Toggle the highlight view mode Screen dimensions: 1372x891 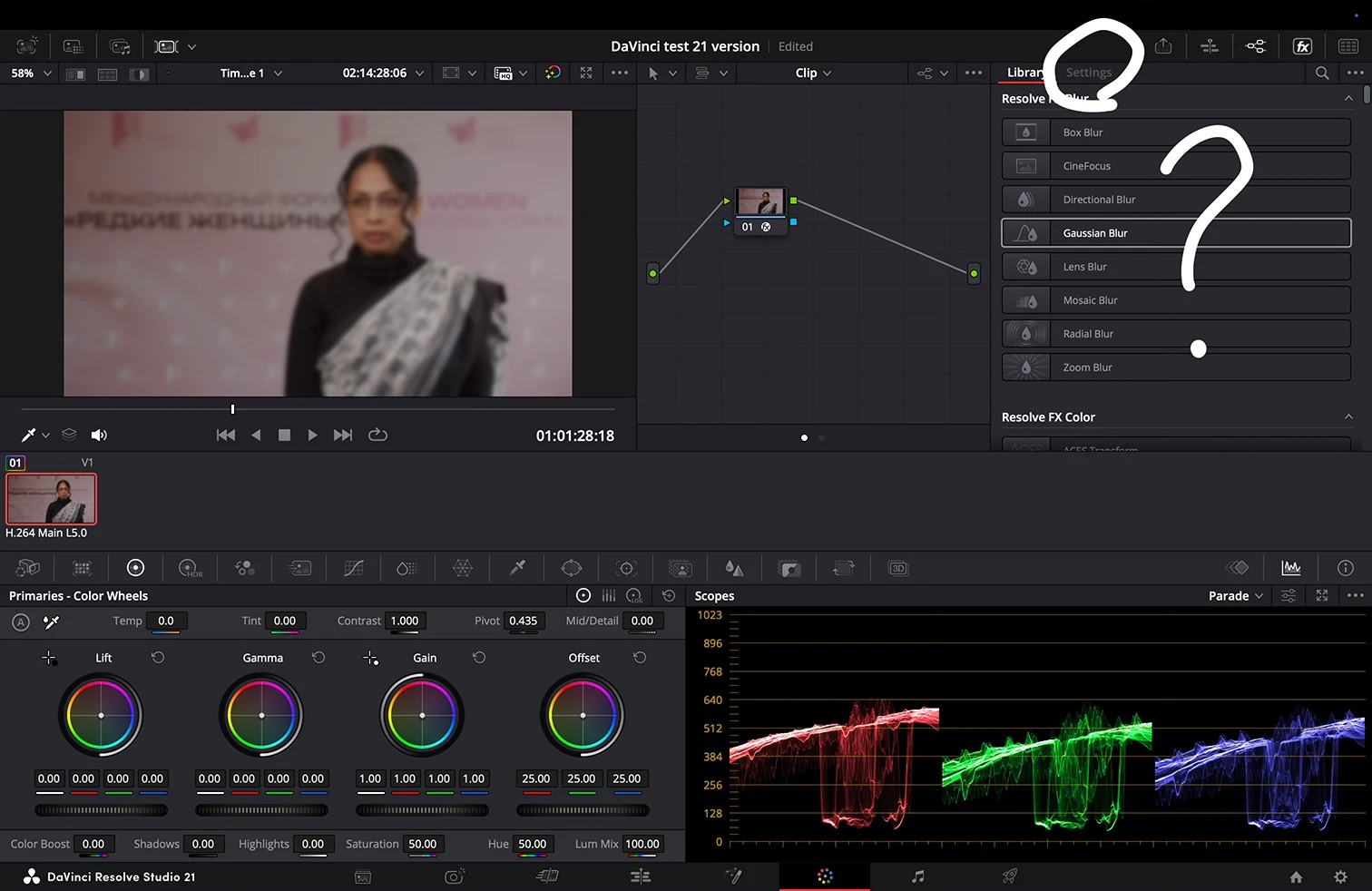point(139,73)
